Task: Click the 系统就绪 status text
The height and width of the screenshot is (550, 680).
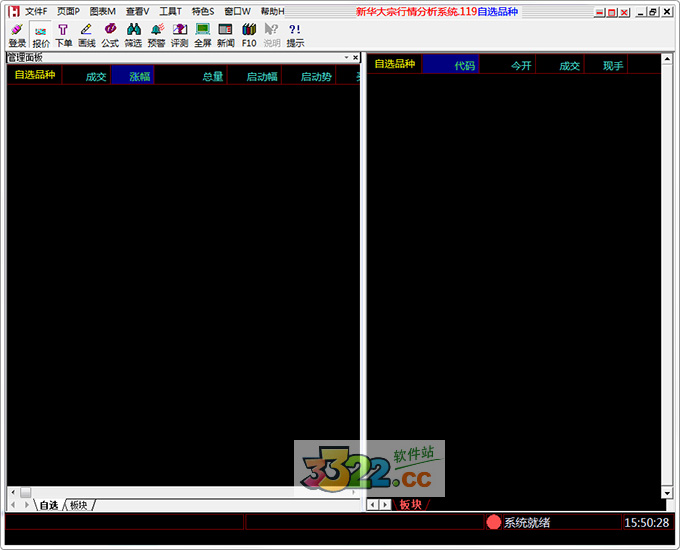Action: [526, 523]
